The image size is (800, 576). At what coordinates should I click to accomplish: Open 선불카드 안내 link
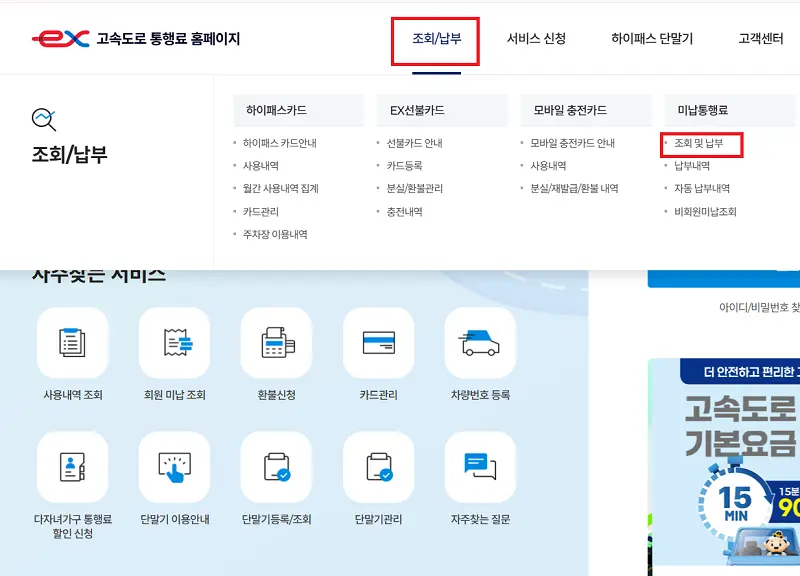[x=414, y=143]
